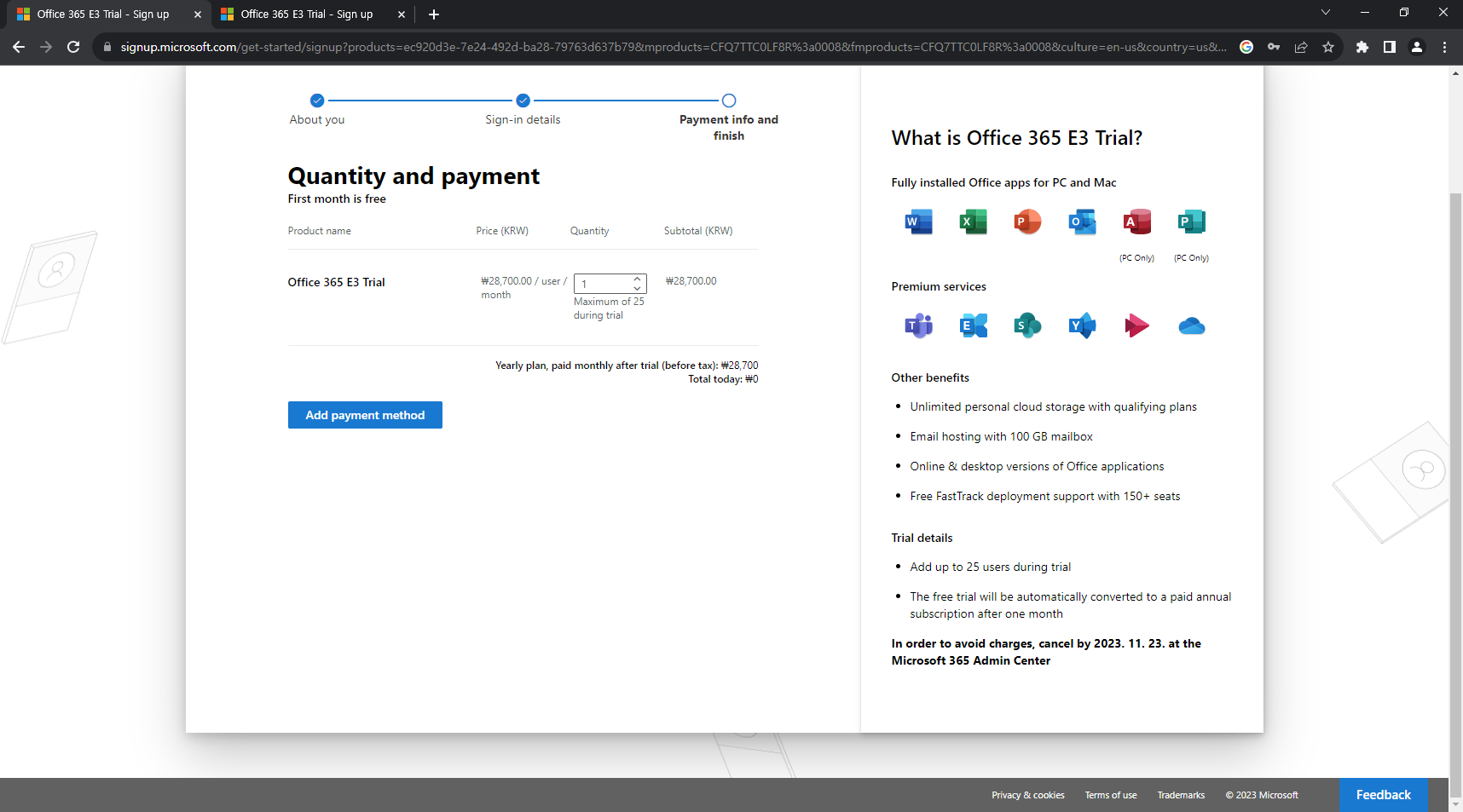
Task: Click the Access app icon
Action: coord(1136,222)
